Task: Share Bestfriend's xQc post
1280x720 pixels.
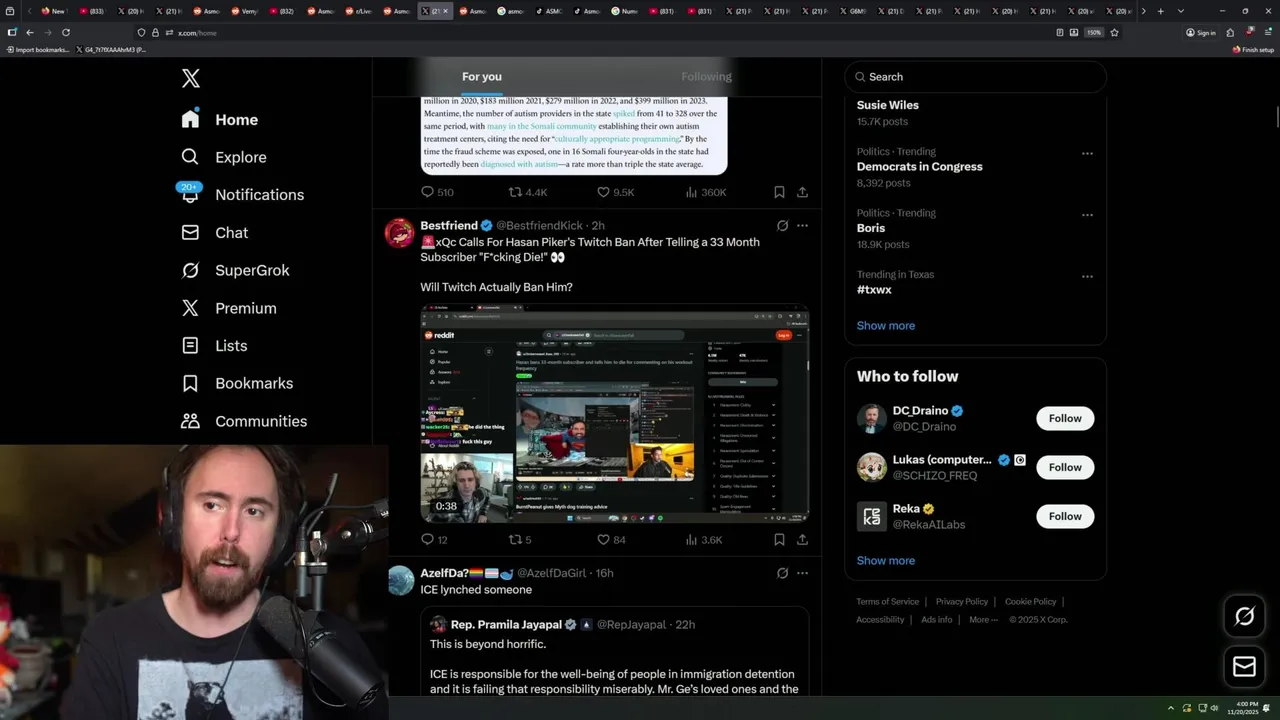Action: click(802, 540)
